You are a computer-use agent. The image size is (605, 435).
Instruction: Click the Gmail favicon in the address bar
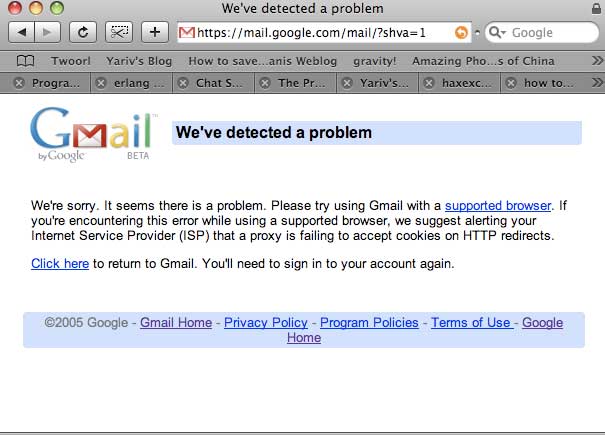(x=186, y=33)
